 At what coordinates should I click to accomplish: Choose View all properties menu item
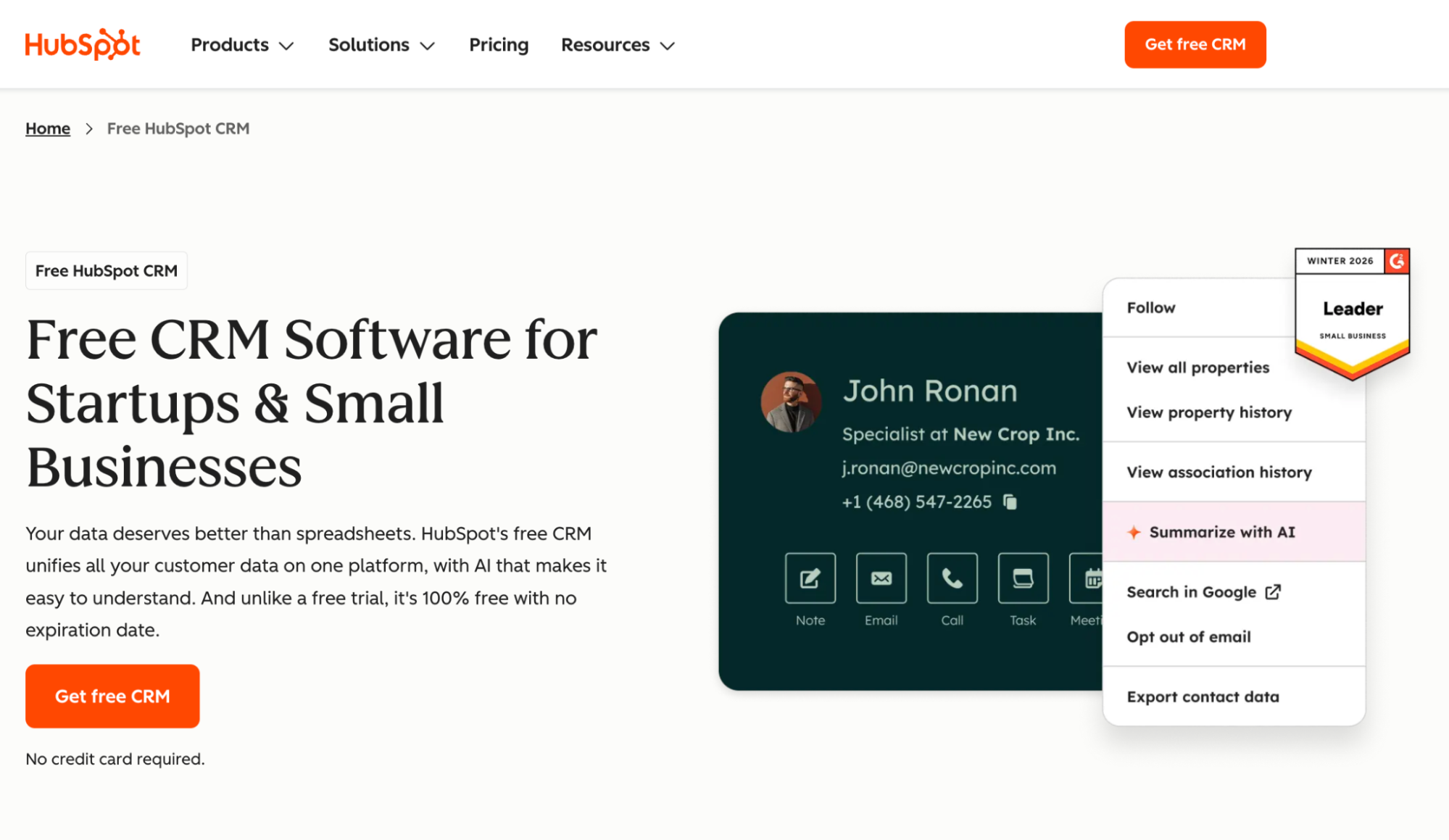click(1198, 367)
